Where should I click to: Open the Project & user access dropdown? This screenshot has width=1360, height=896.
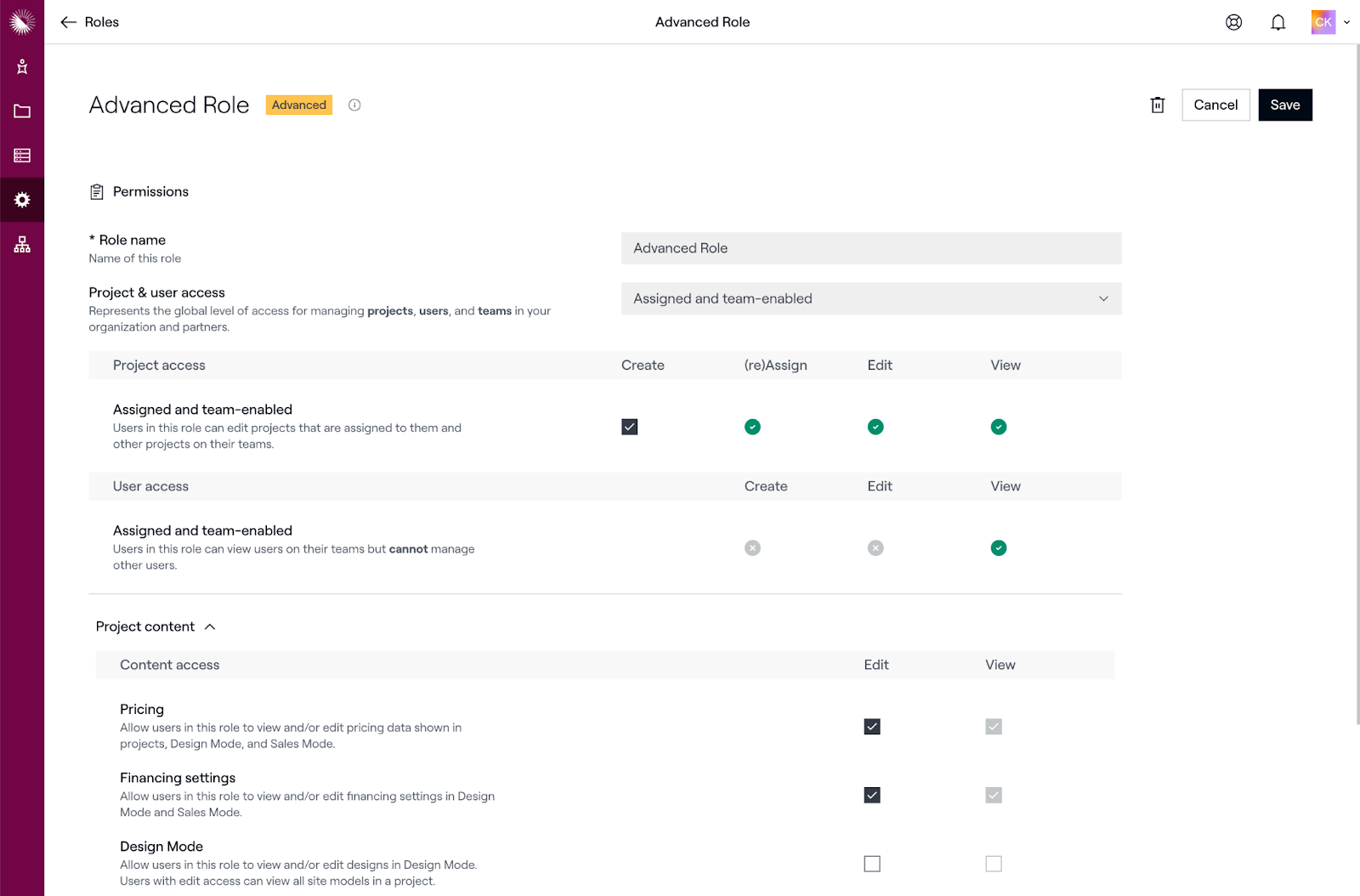click(x=871, y=298)
